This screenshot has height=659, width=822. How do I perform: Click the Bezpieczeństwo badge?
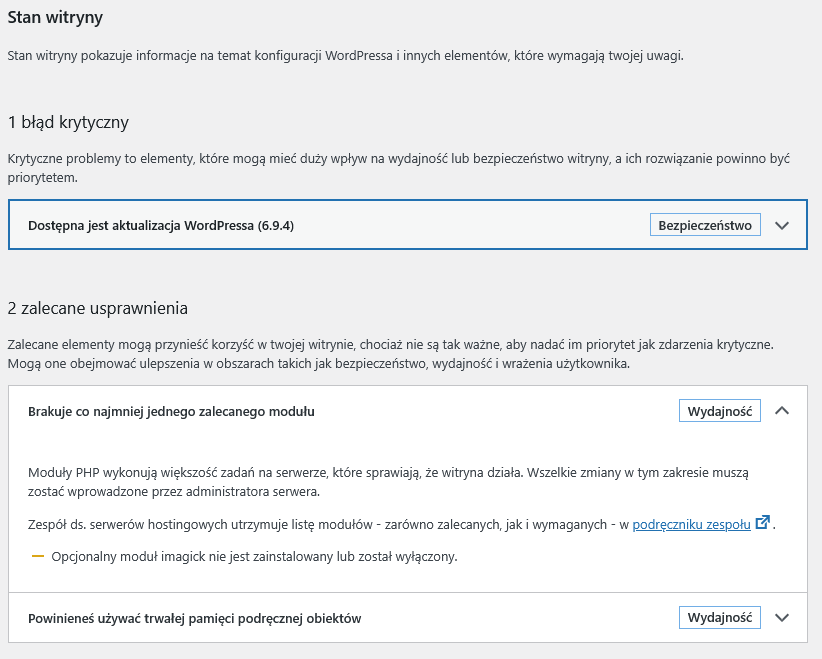click(x=705, y=225)
